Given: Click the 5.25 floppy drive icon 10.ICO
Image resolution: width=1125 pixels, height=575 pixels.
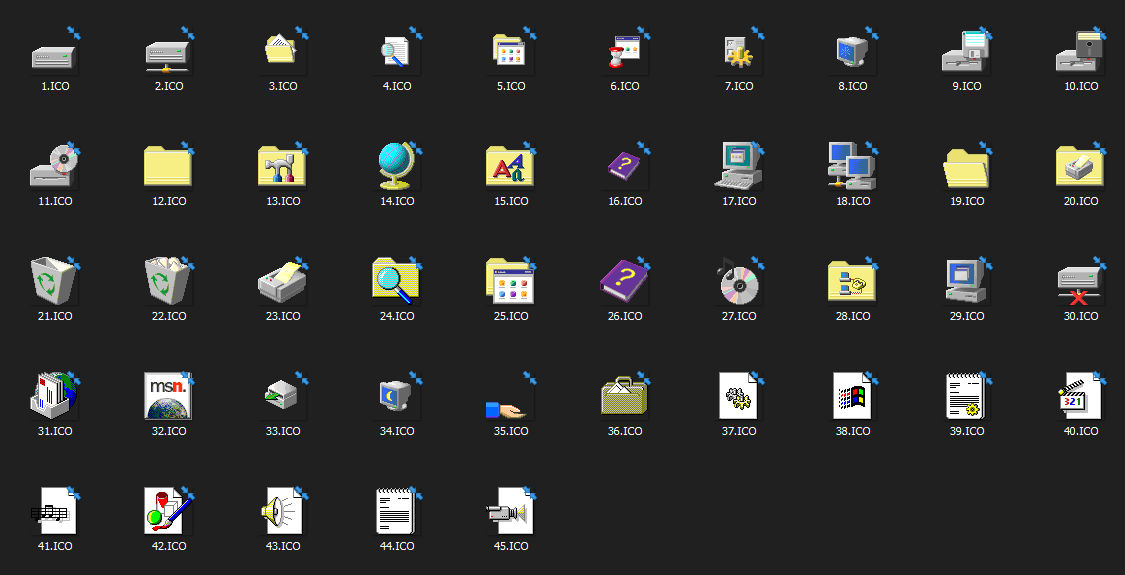Looking at the screenshot, I should pos(1081,52).
